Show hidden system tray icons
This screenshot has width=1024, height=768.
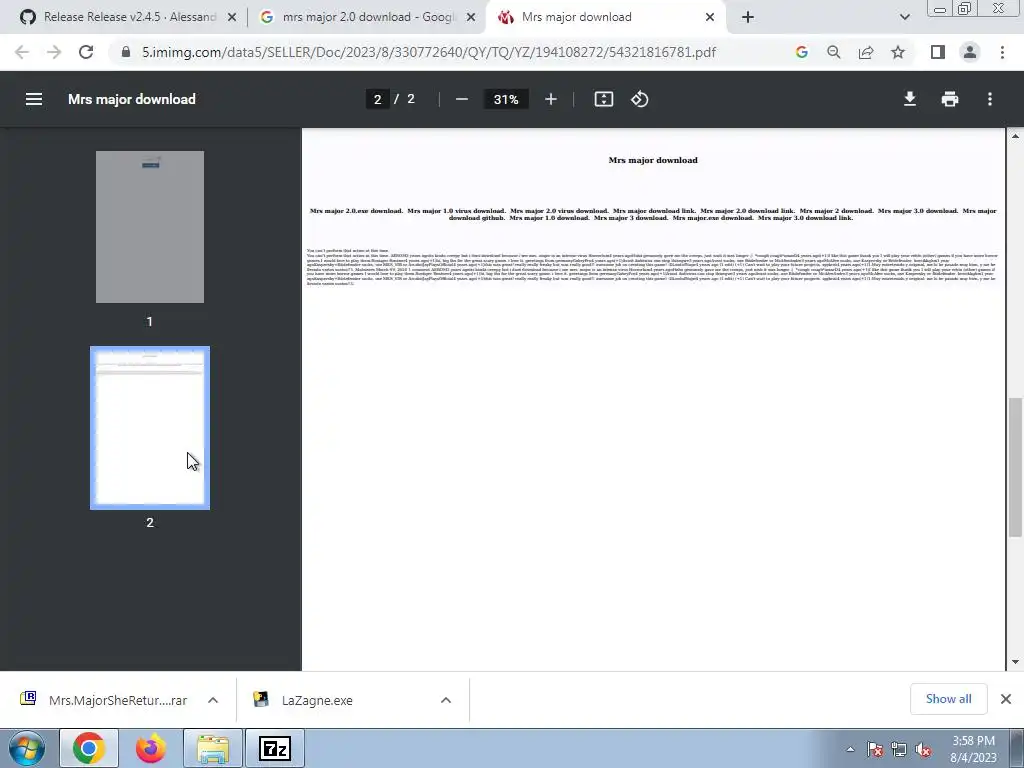(x=850, y=749)
